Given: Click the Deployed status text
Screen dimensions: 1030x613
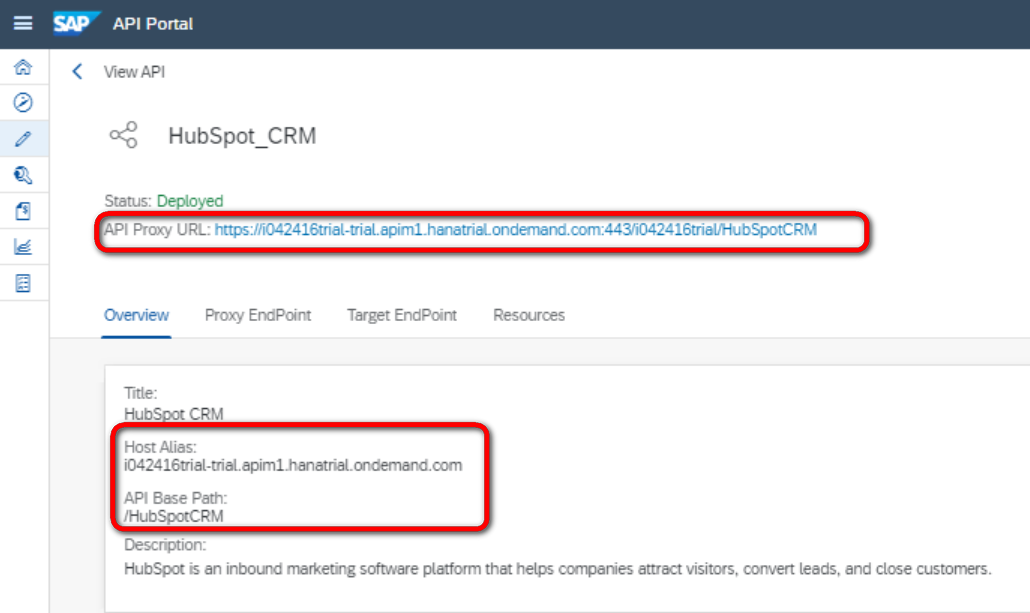Looking at the screenshot, I should click(190, 201).
